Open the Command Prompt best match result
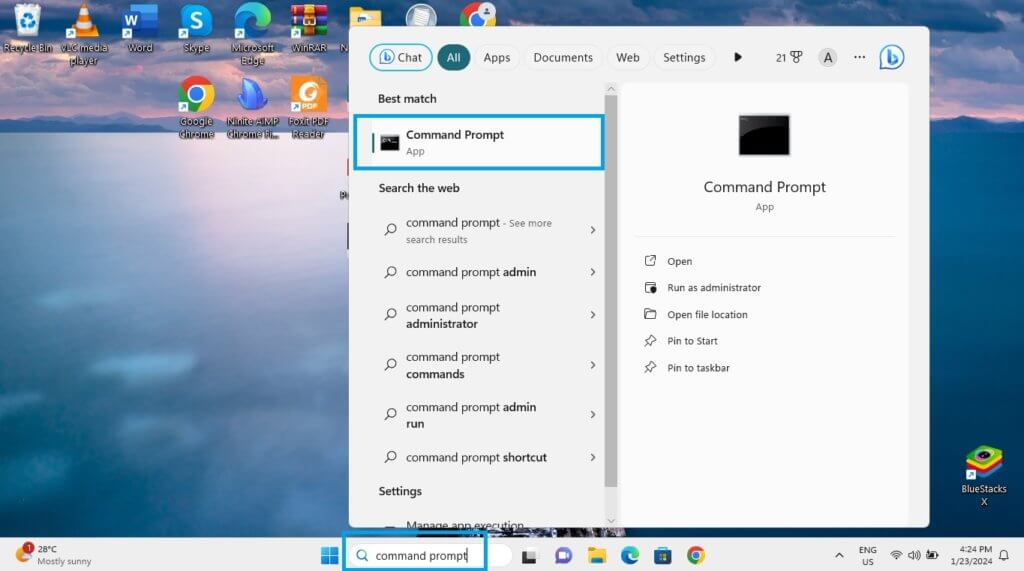 tap(479, 142)
